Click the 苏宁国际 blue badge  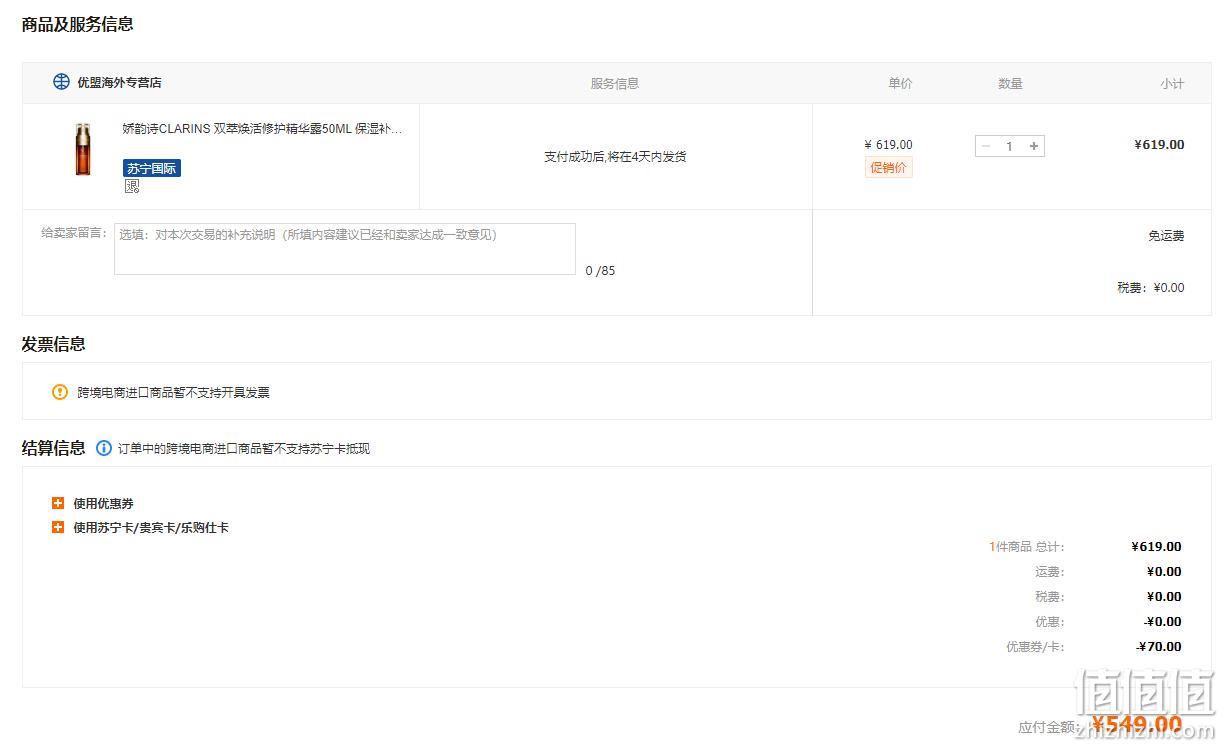(152, 168)
